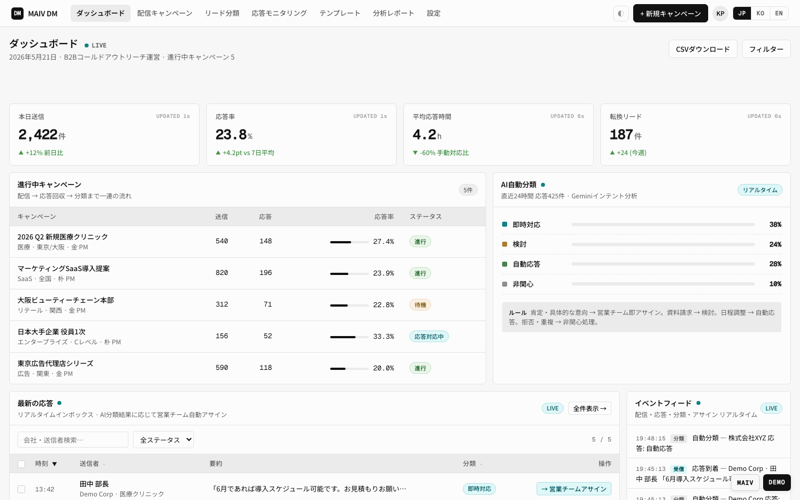Click the 即時対応 38% distribution bar
This screenshot has height=500, width=800.
pyautogui.click(x=663, y=224)
